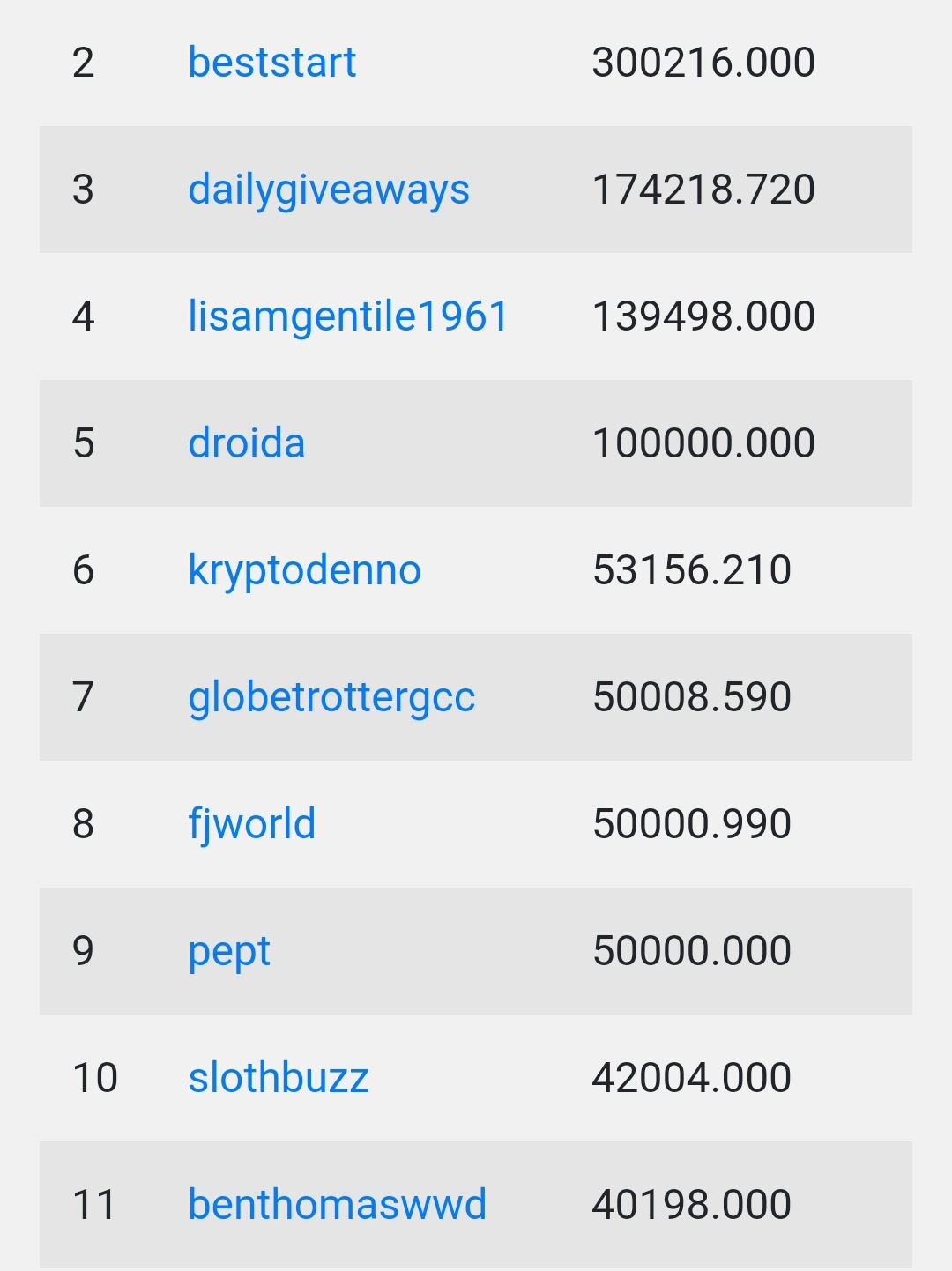Select balance value 300216.000
Viewport: 952px width, 1271px height.
click(703, 63)
